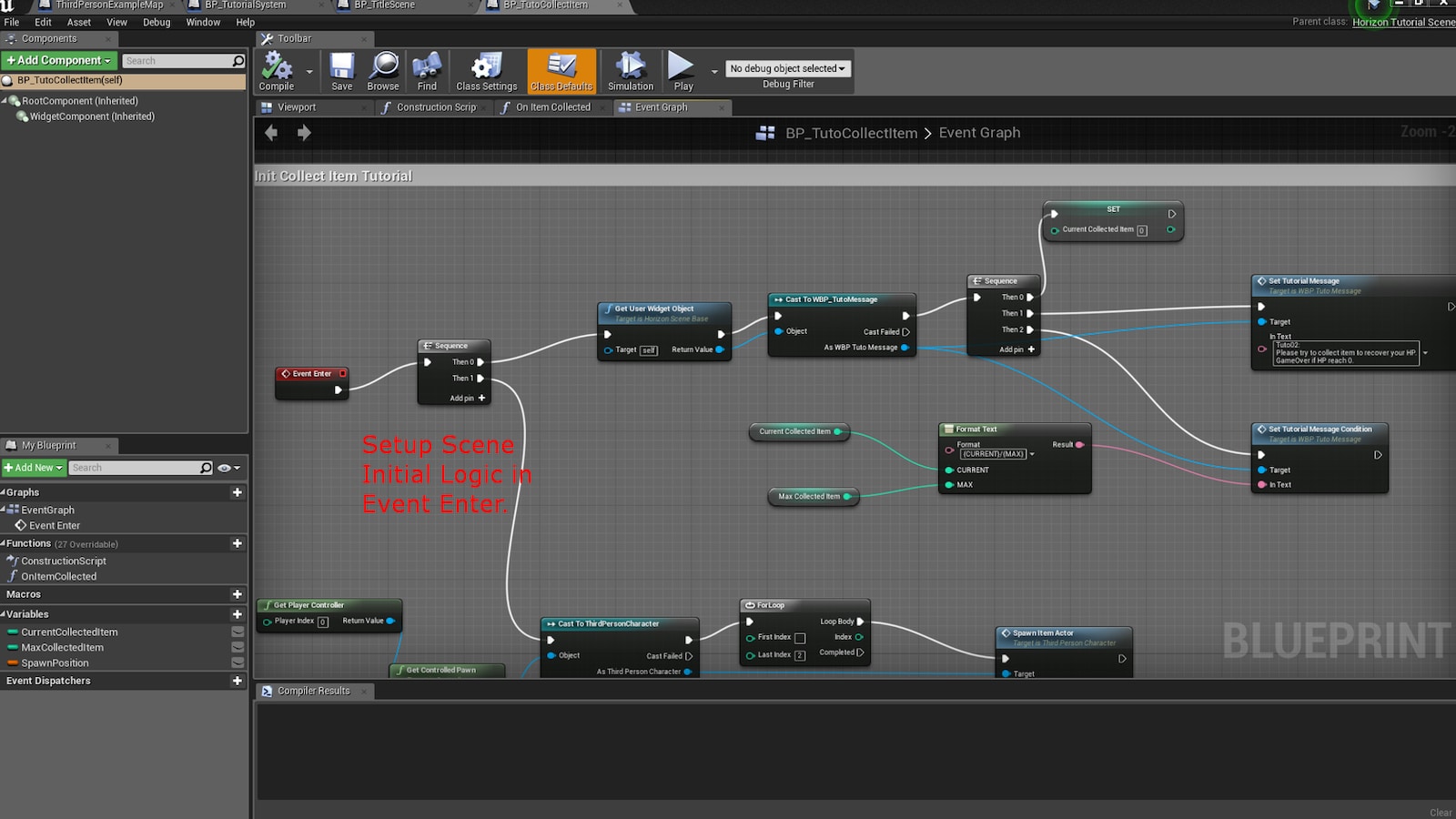The width and height of the screenshot is (1456, 819).
Task: Click the Add New button
Action: [x=34, y=468]
